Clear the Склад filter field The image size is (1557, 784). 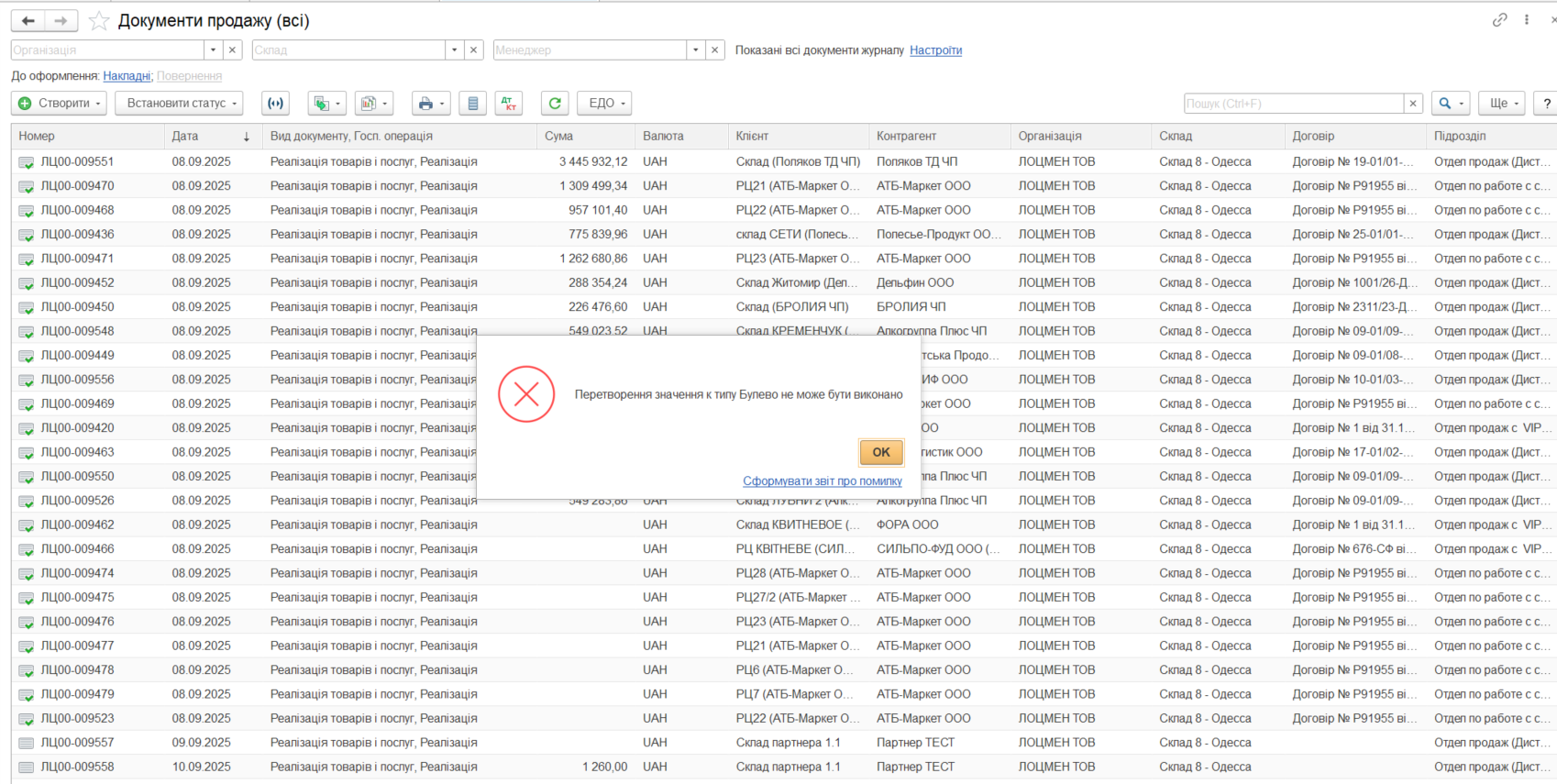473,50
